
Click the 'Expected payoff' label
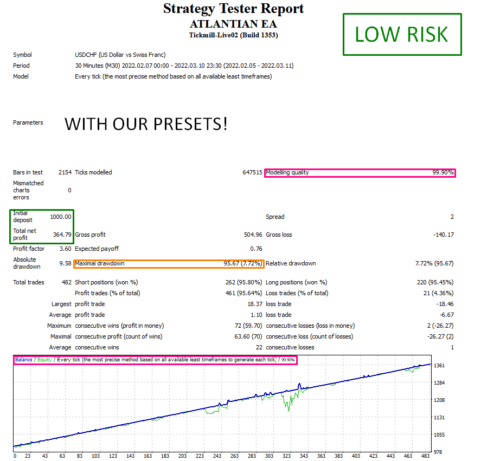(97, 249)
